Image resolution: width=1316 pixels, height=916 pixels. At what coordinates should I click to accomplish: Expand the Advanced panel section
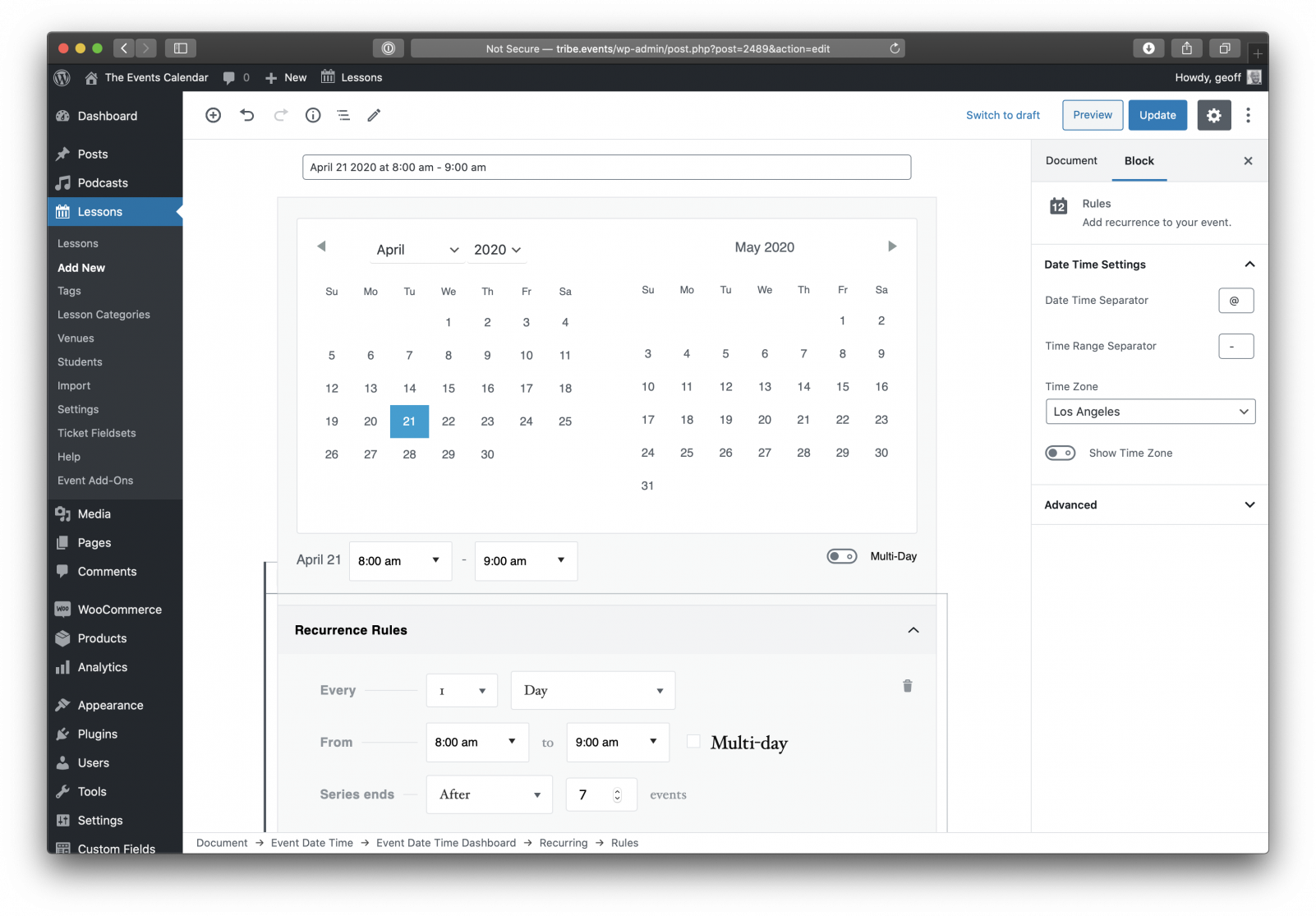click(1149, 504)
